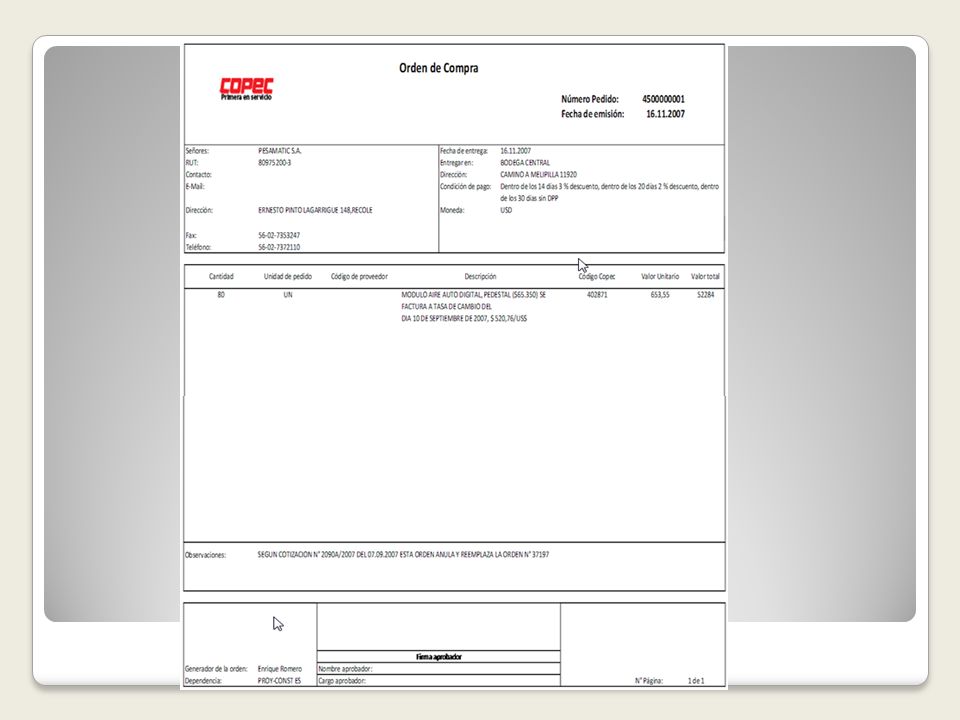Screen dimensions: 960x720
Task: Select generator name 'Enrique Romero'
Action: click(280, 669)
